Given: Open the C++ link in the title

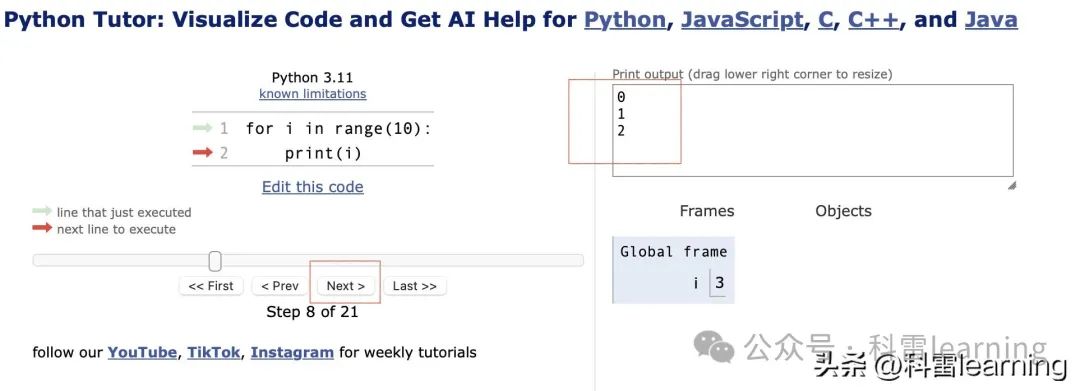Looking at the screenshot, I should pyautogui.click(x=873, y=19).
